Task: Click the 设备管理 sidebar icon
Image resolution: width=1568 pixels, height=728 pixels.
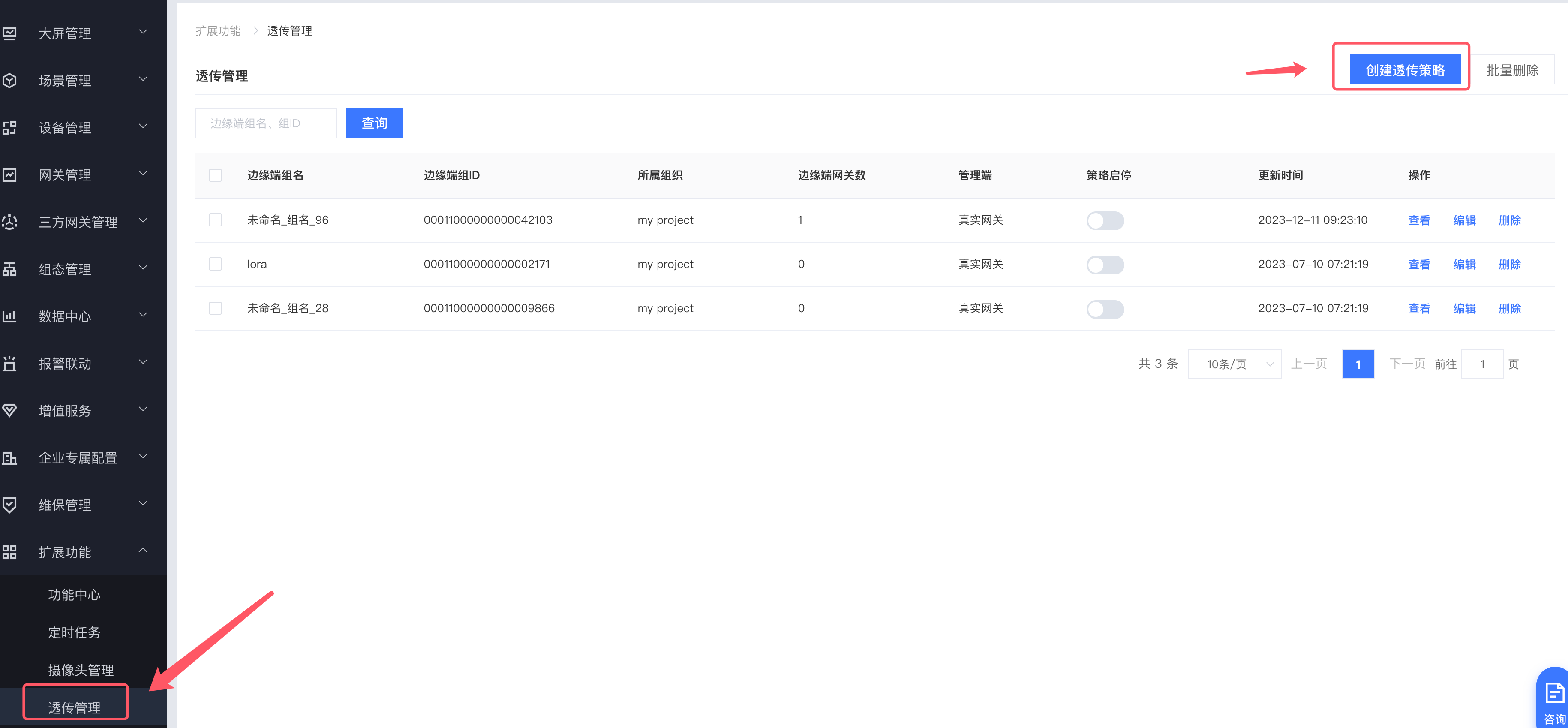Action: [x=9, y=128]
